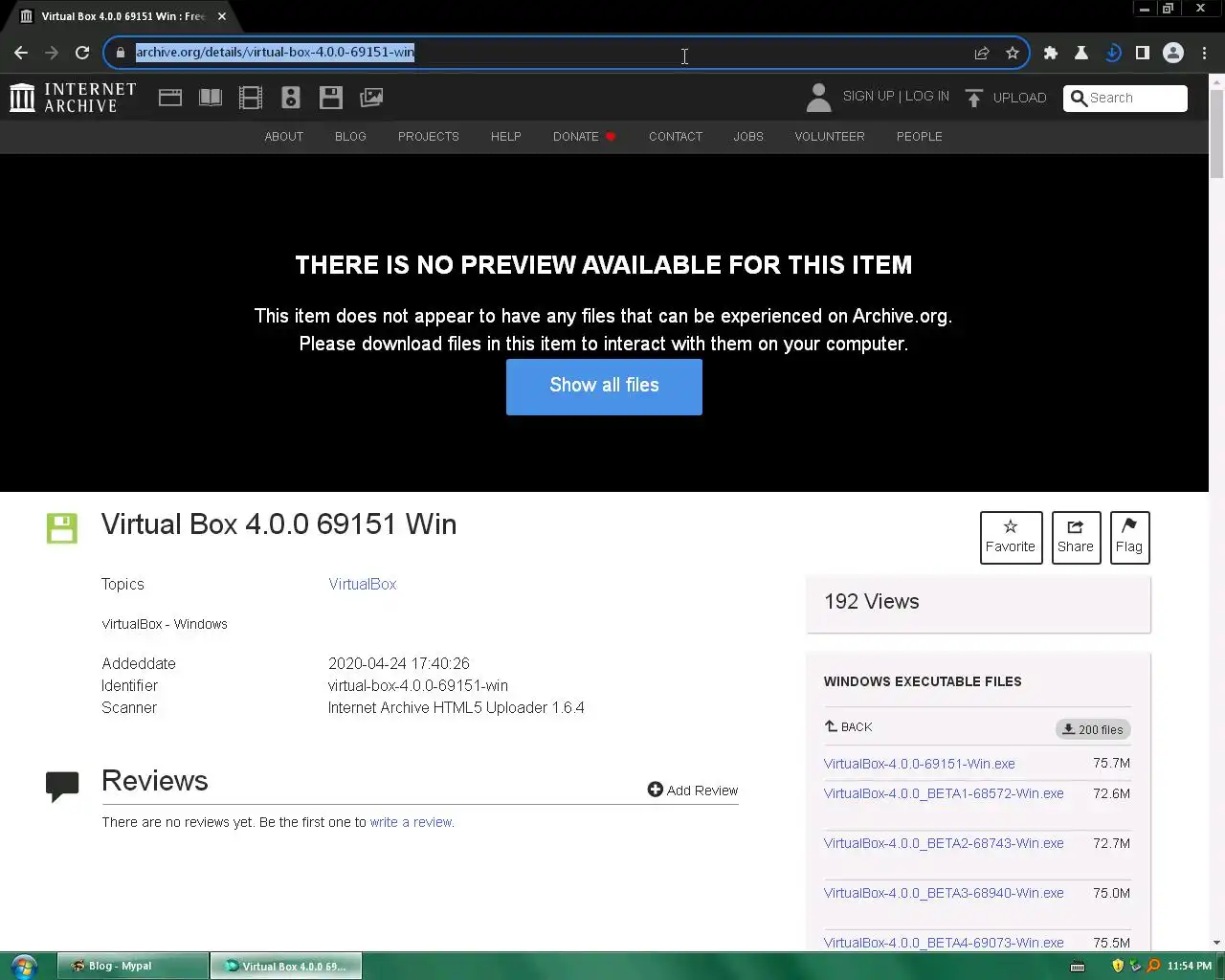Open PROJECTS in the navigation bar
Viewport: 1225px width, 980px height.
point(429,137)
